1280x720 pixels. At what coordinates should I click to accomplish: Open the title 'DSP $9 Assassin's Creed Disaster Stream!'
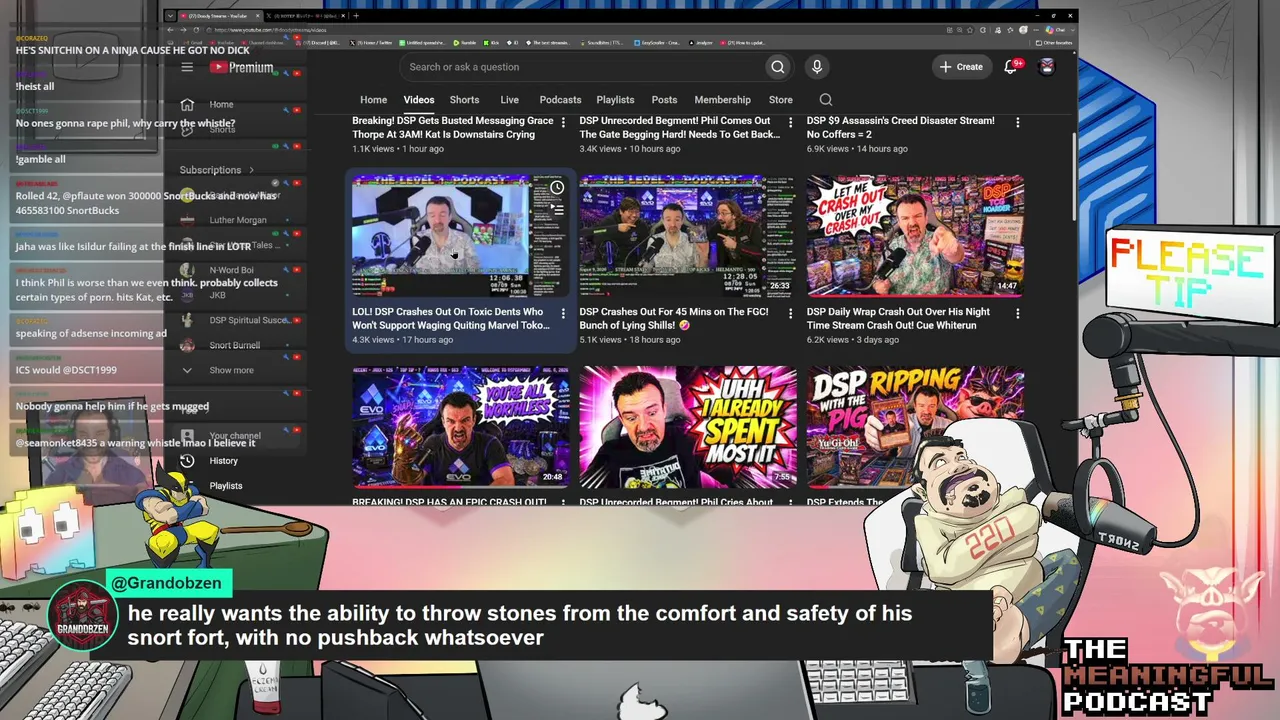click(901, 127)
